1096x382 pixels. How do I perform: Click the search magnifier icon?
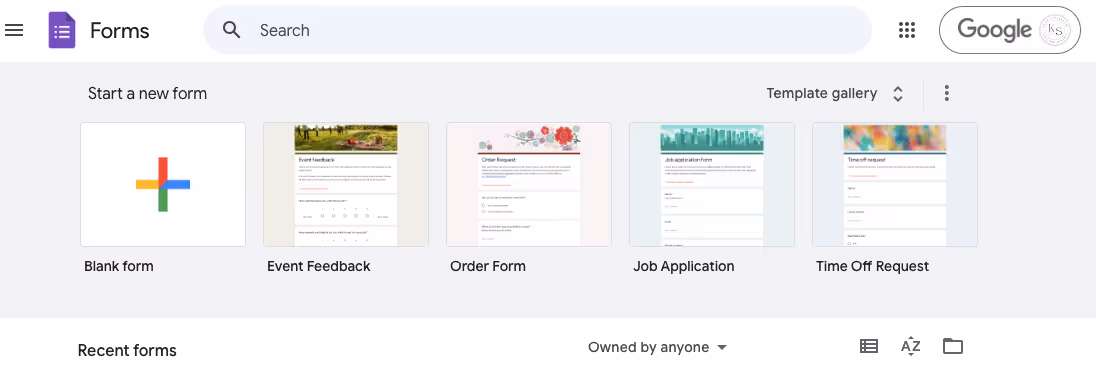[x=231, y=29]
